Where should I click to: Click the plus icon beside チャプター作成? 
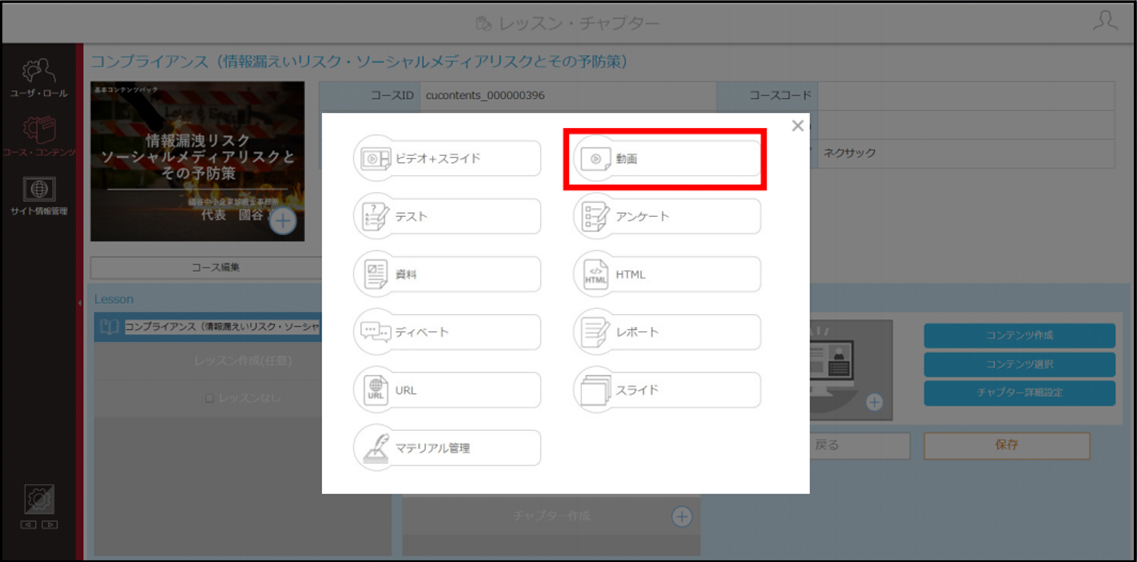682,516
